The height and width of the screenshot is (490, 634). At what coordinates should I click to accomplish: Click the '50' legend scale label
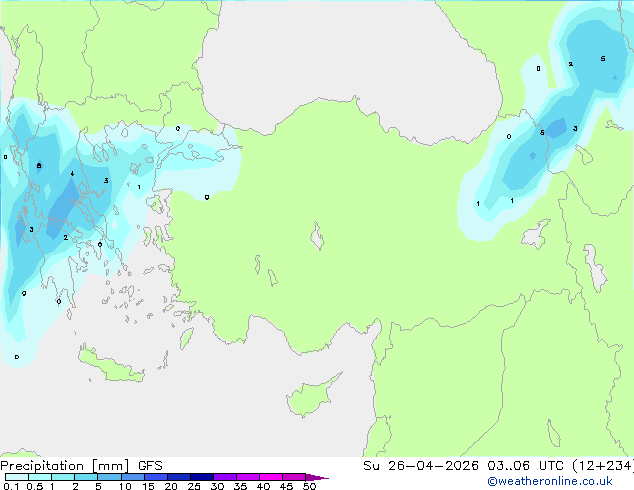pos(309,486)
